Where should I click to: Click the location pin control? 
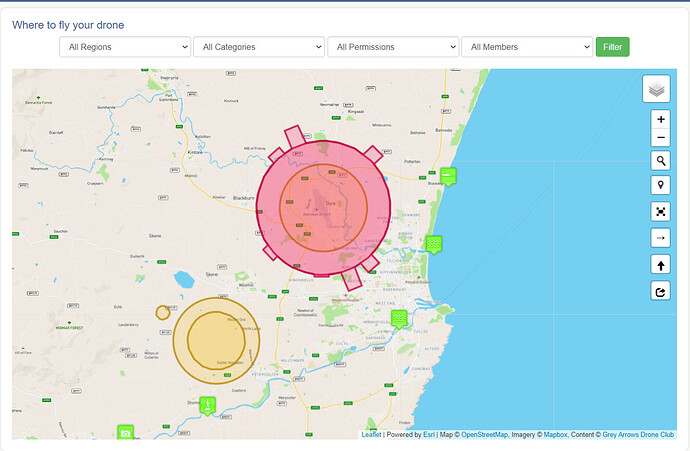(660, 185)
